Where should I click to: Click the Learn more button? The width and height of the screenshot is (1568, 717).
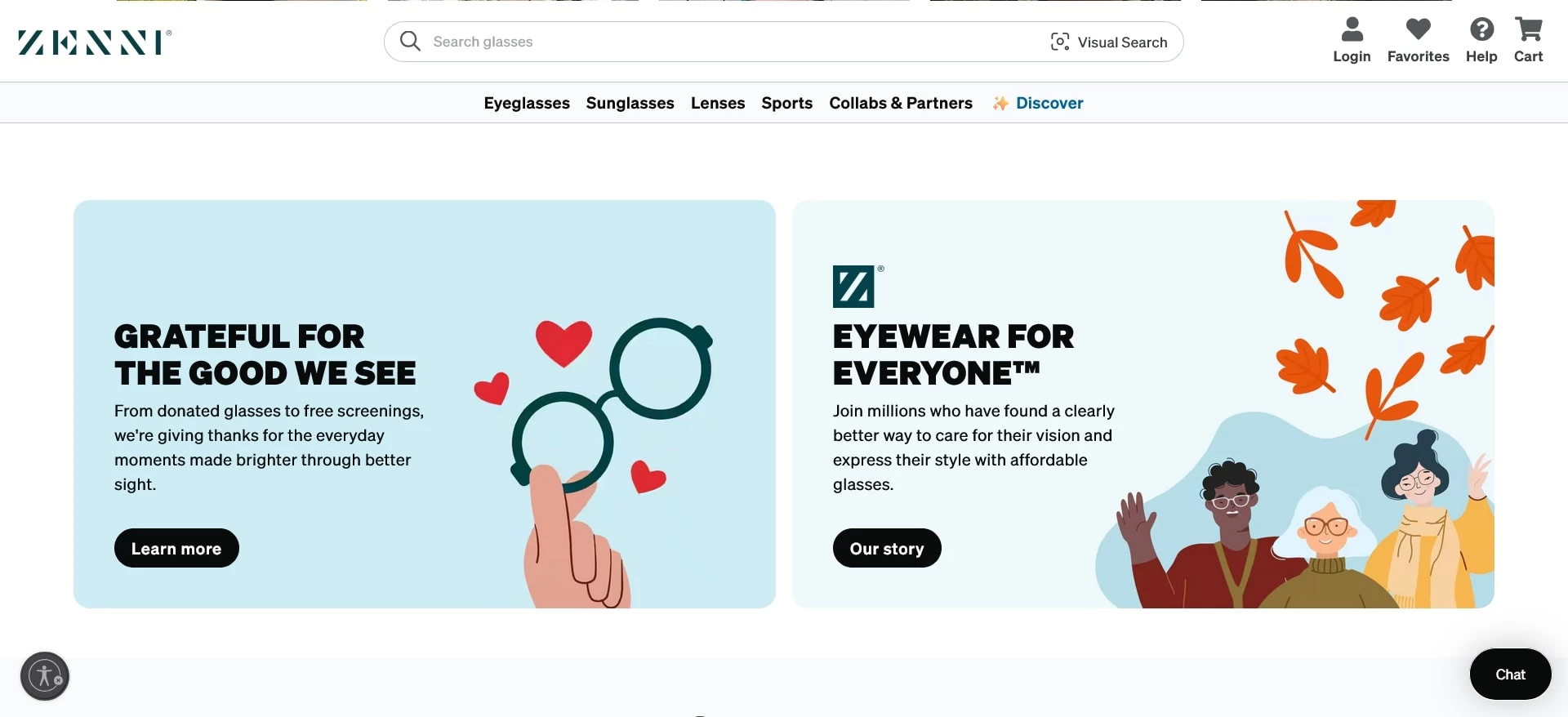click(x=176, y=548)
